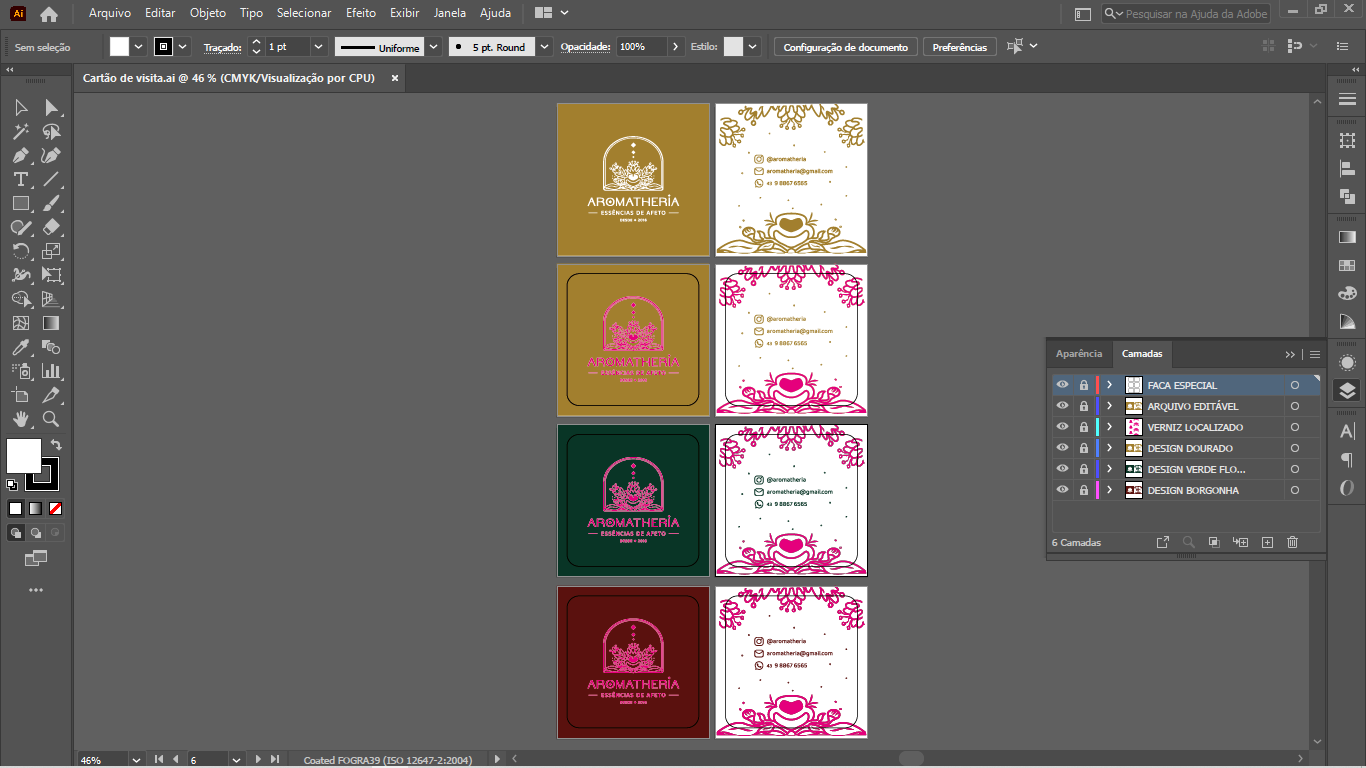Image resolution: width=1366 pixels, height=768 pixels.
Task: Click the Opacidade input field
Action: (x=640, y=47)
